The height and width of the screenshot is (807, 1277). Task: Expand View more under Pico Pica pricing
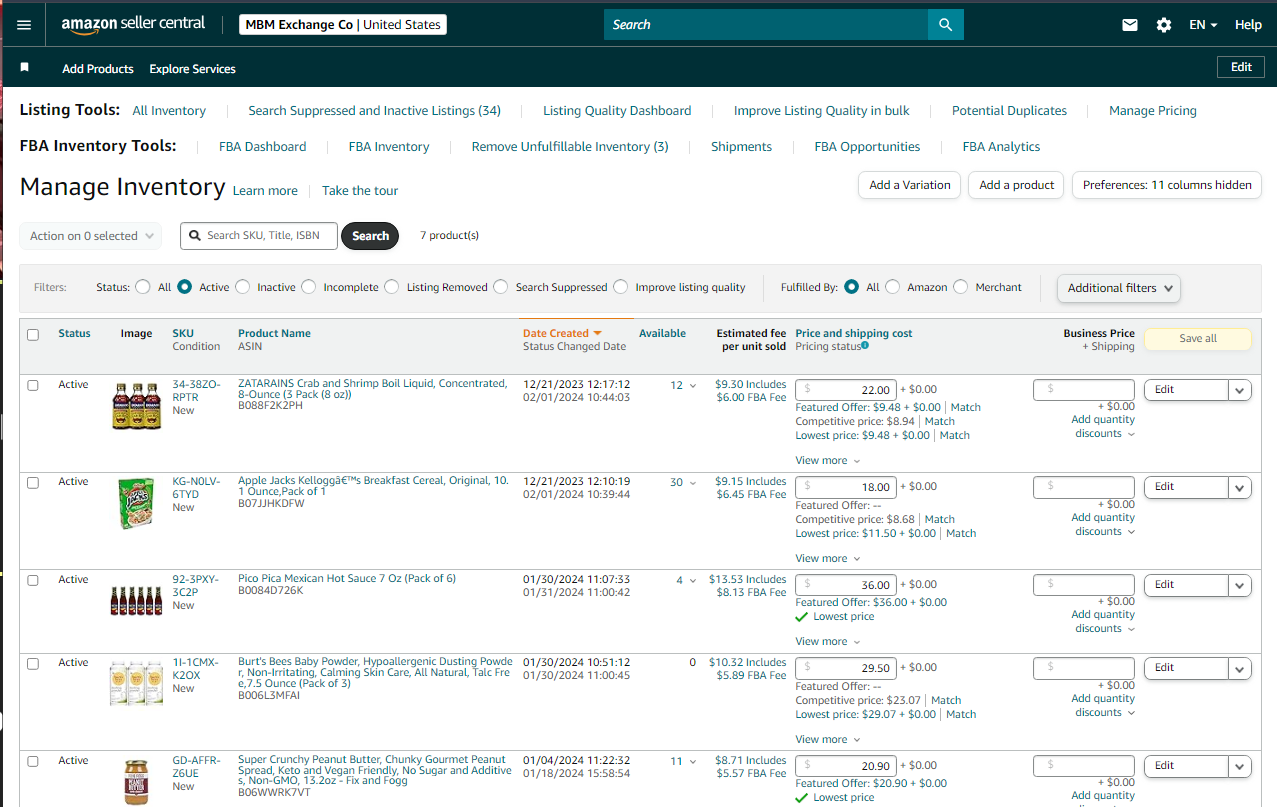[x=828, y=642]
